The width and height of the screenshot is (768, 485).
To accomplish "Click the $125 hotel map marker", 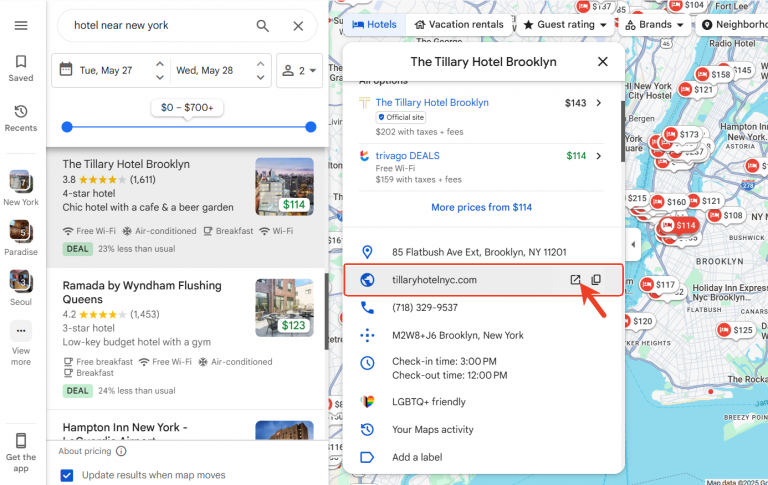I will (x=736, y=330).
